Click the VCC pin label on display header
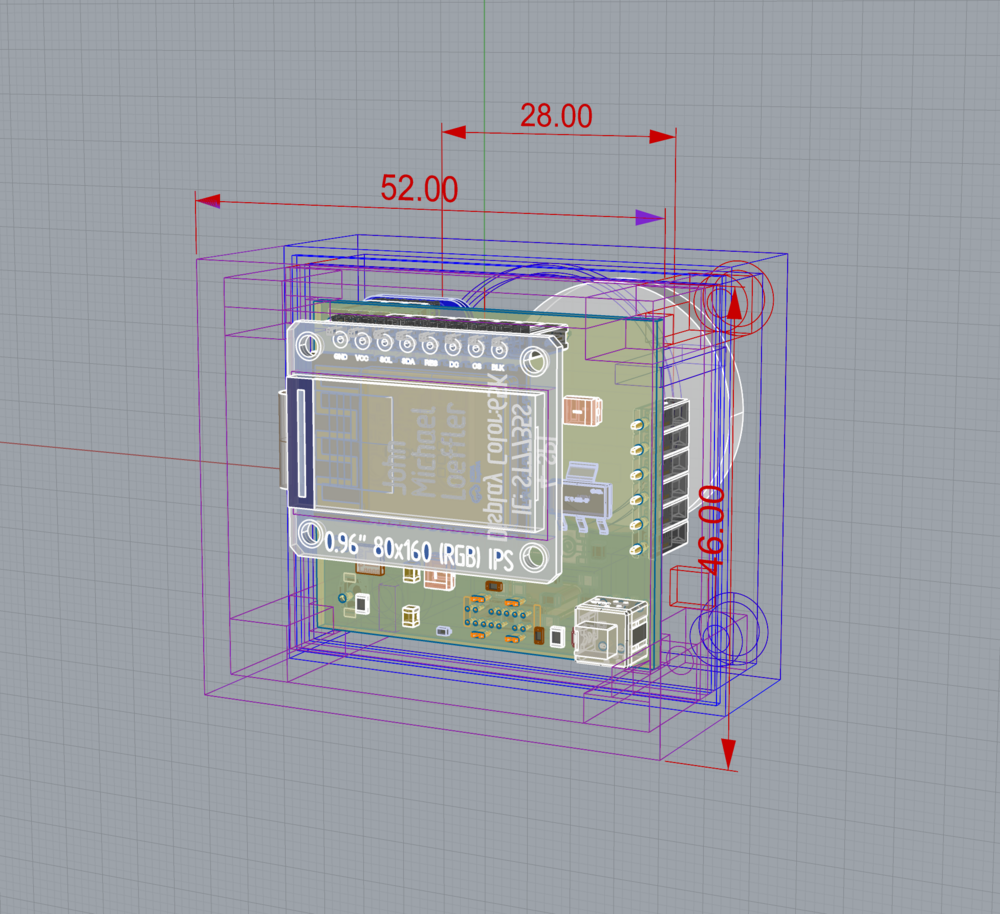This screenshot has width=1000, height=914. [362, 358]
